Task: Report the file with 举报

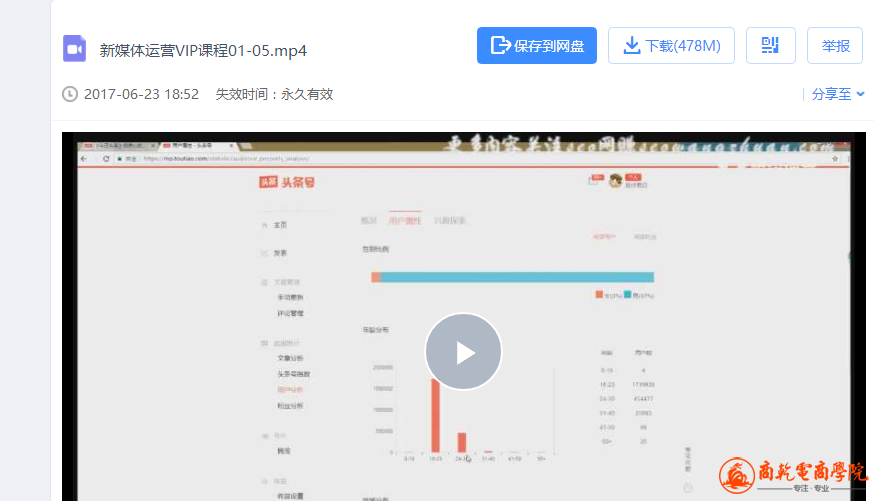Action: coord(834,46)
